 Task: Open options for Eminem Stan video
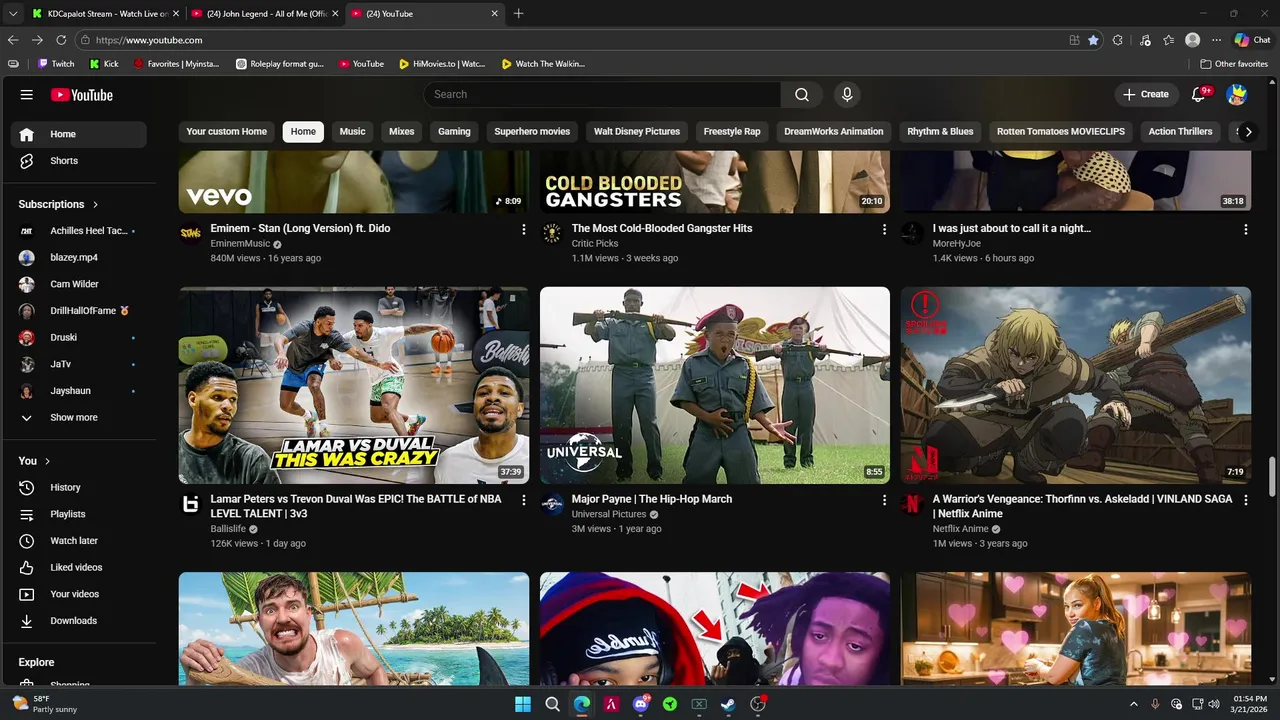click(x=523, y=229)
